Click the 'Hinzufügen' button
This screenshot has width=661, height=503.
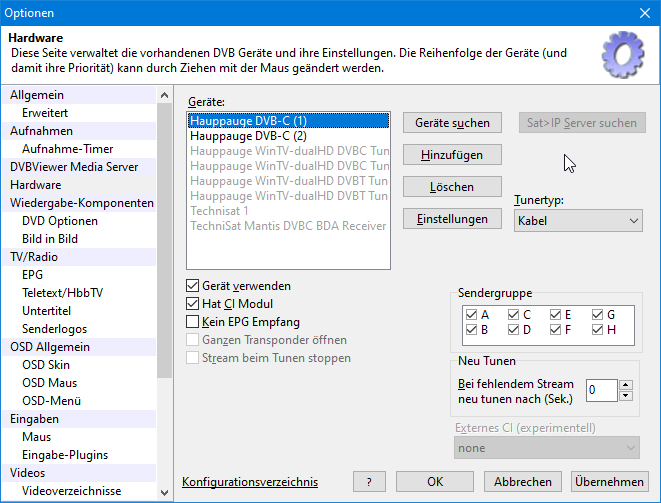click(452, 155)
